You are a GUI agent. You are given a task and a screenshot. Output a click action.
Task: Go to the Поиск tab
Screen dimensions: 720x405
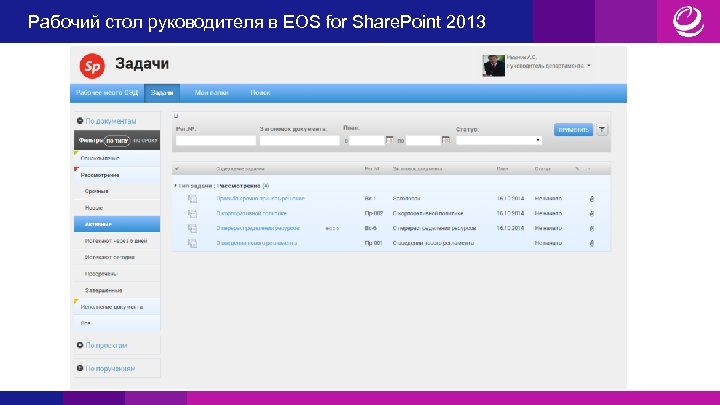260,93
